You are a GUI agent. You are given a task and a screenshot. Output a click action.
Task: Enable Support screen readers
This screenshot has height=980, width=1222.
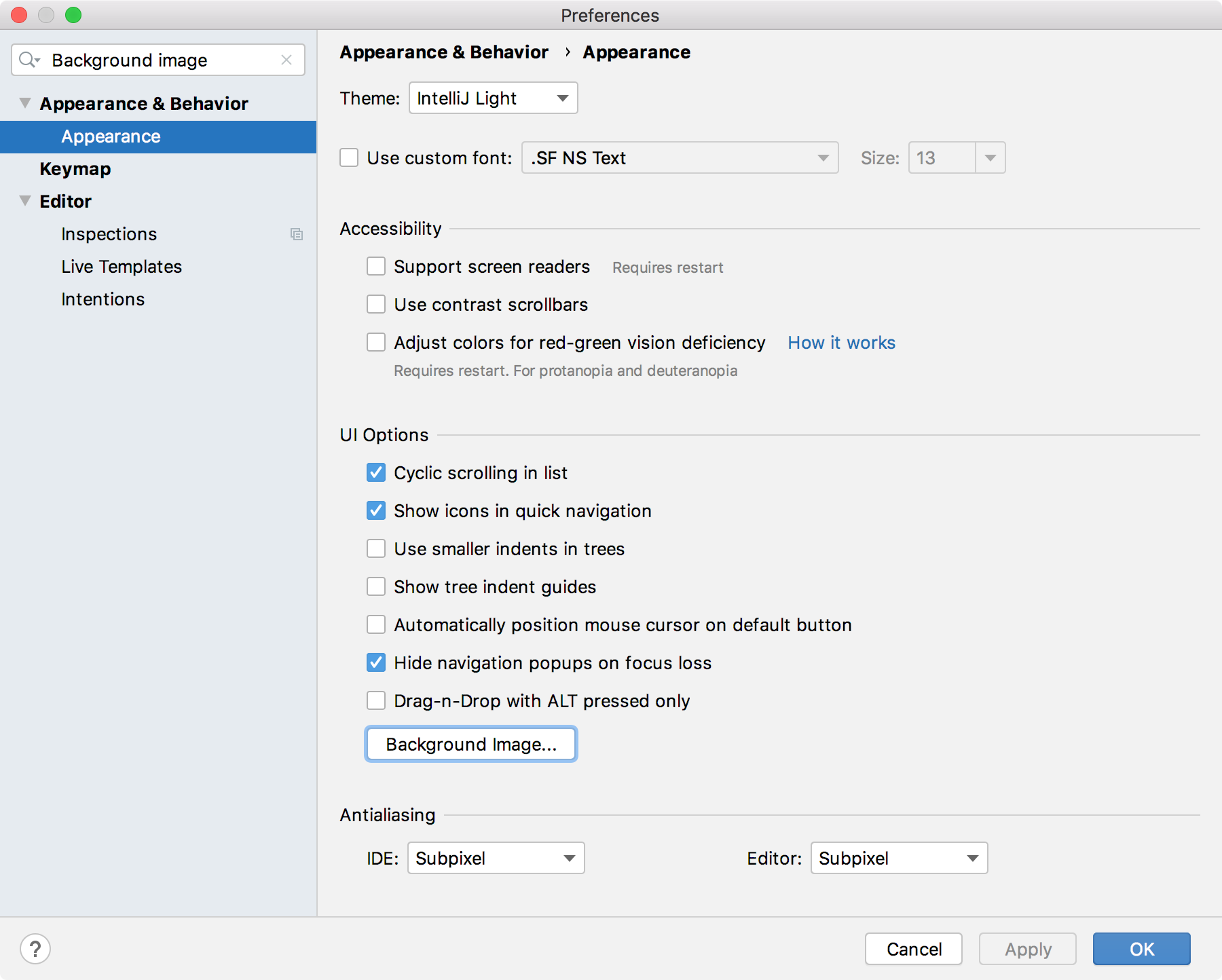click(x=375, y=266)
